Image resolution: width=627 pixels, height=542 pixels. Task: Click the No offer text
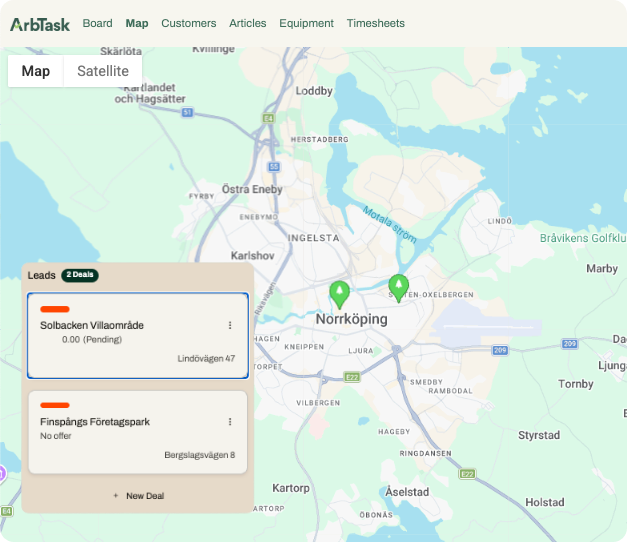pyautogui.click(x=56, y=436)
